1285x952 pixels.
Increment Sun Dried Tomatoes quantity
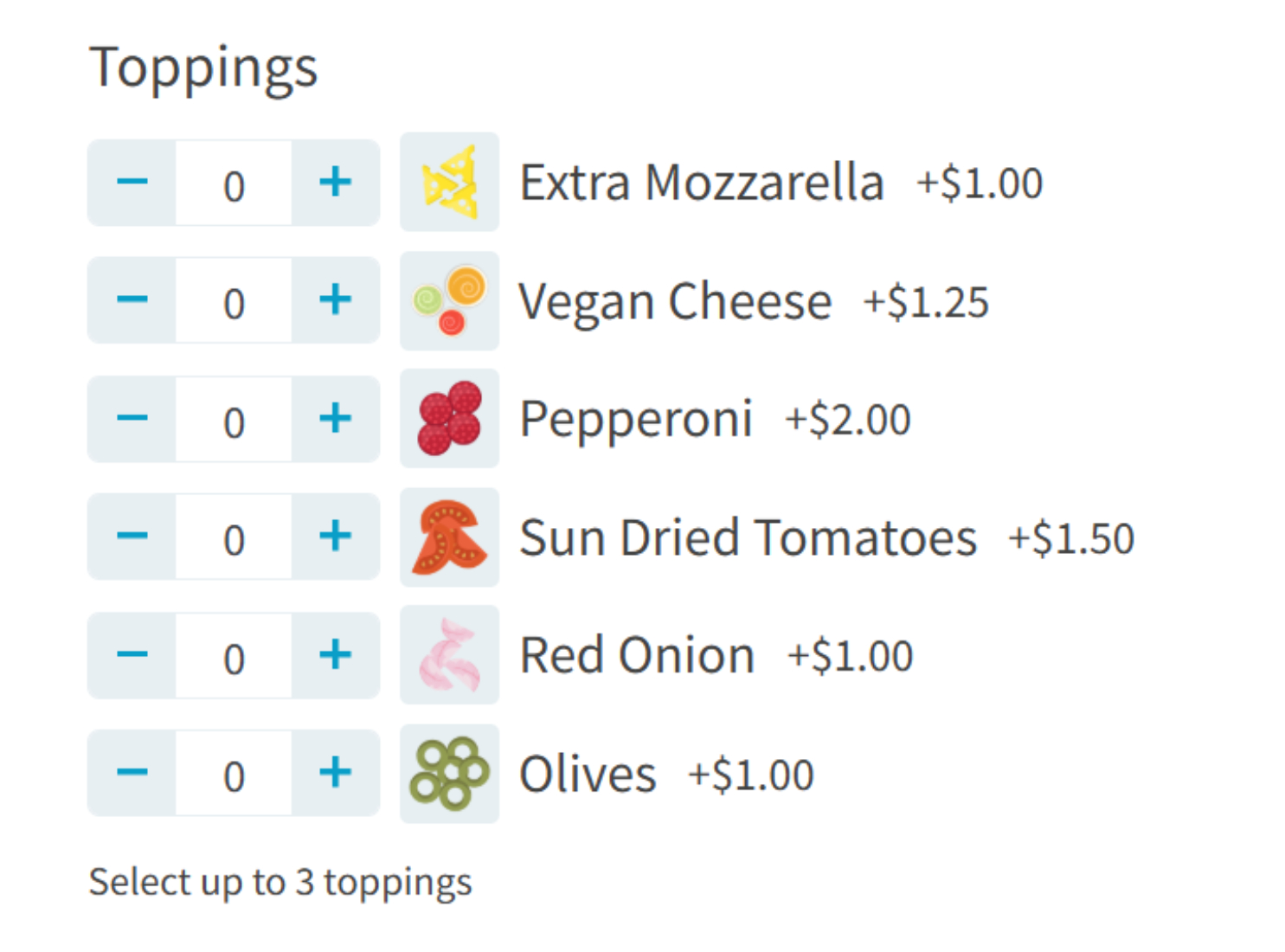(335, 537)
